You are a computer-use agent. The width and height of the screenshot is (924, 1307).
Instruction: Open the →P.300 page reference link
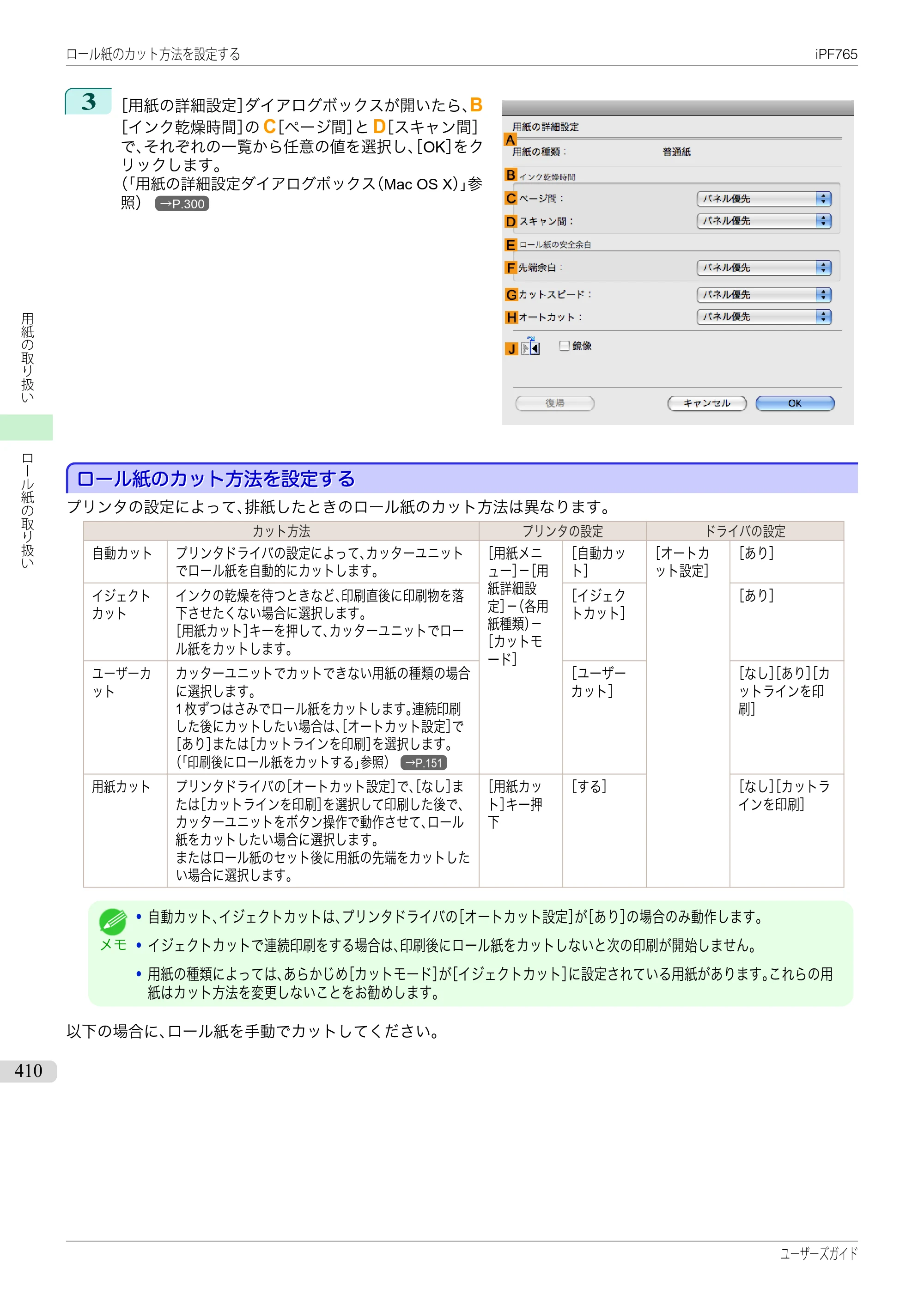pos(182,204)
